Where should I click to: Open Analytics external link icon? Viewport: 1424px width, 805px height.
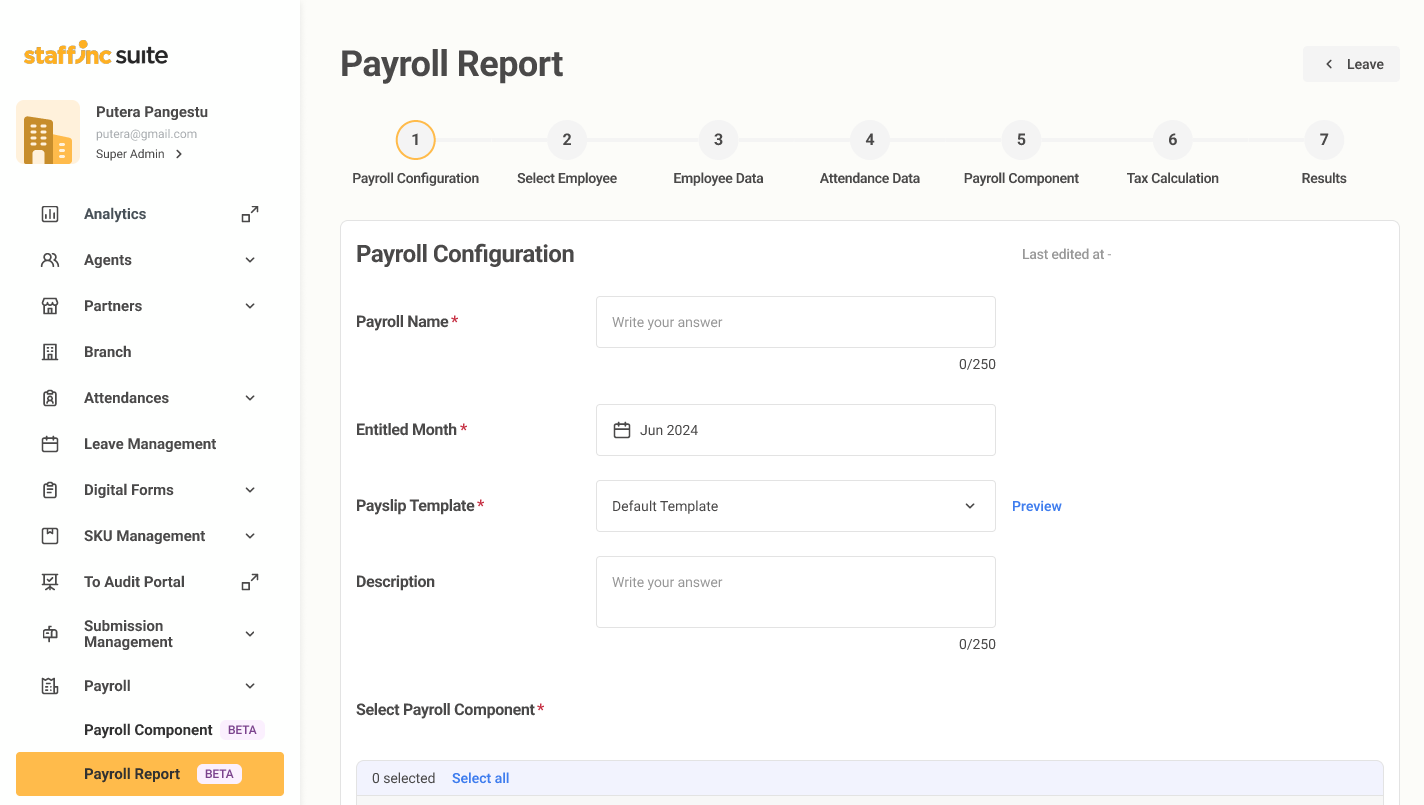[x=250, y=214]
